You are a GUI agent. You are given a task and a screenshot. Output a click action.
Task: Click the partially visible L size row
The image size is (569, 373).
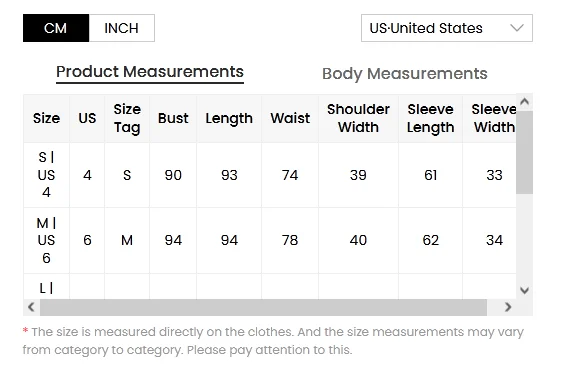[x=270, y=287]
